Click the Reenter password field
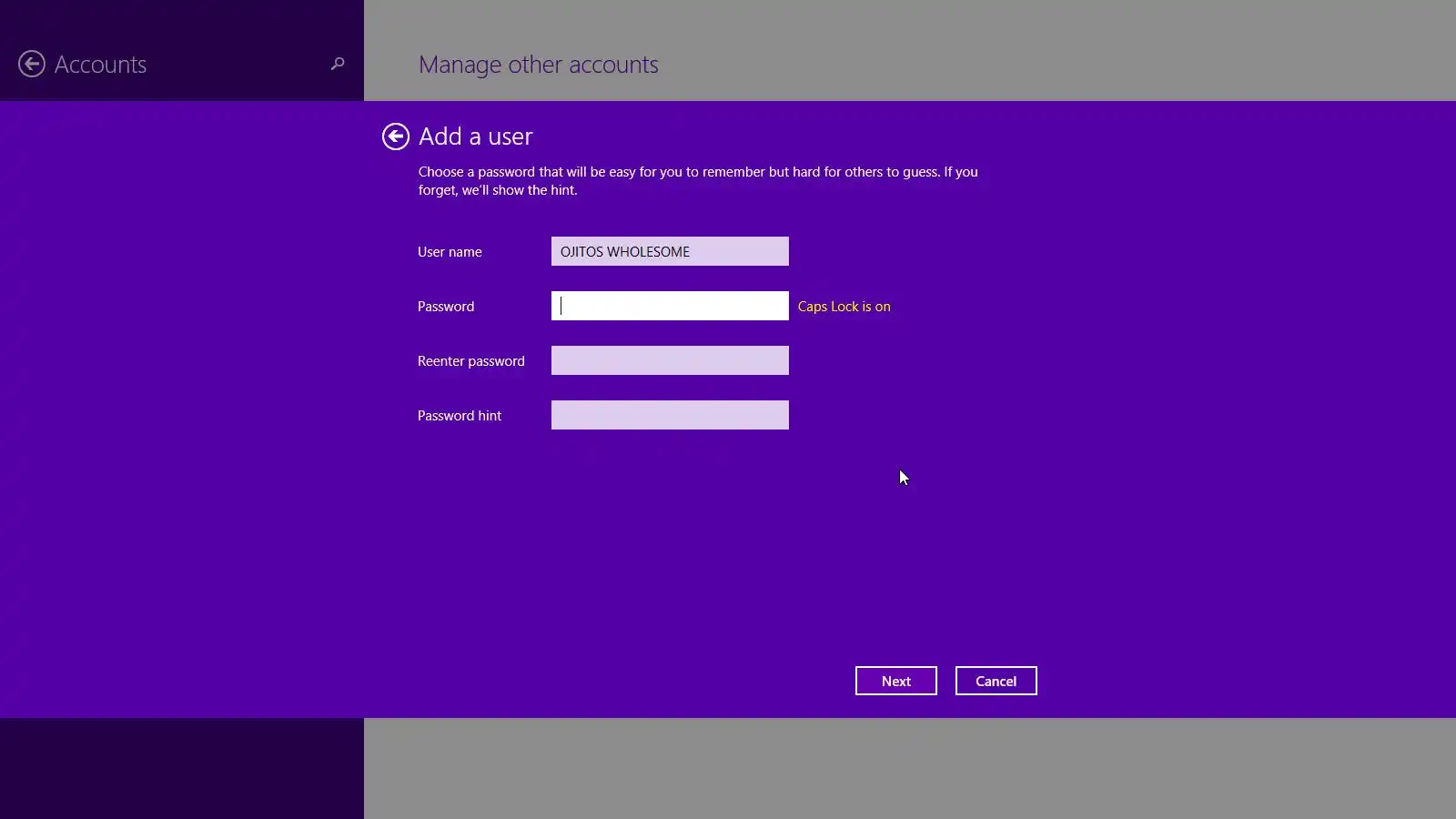Image resolution: width=1456 pixels, height=819 pixels. (x=670, y=360)
